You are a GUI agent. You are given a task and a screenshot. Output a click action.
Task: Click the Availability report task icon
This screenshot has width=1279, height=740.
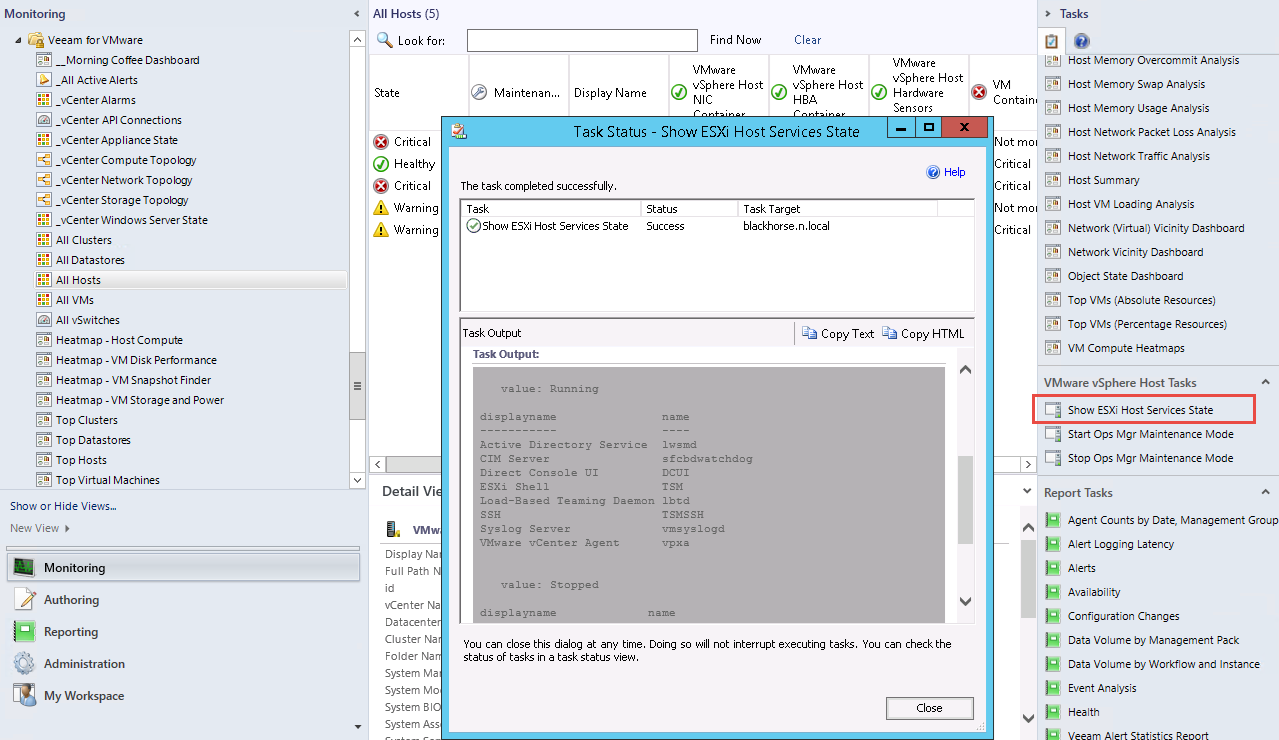pos(1052,592)
